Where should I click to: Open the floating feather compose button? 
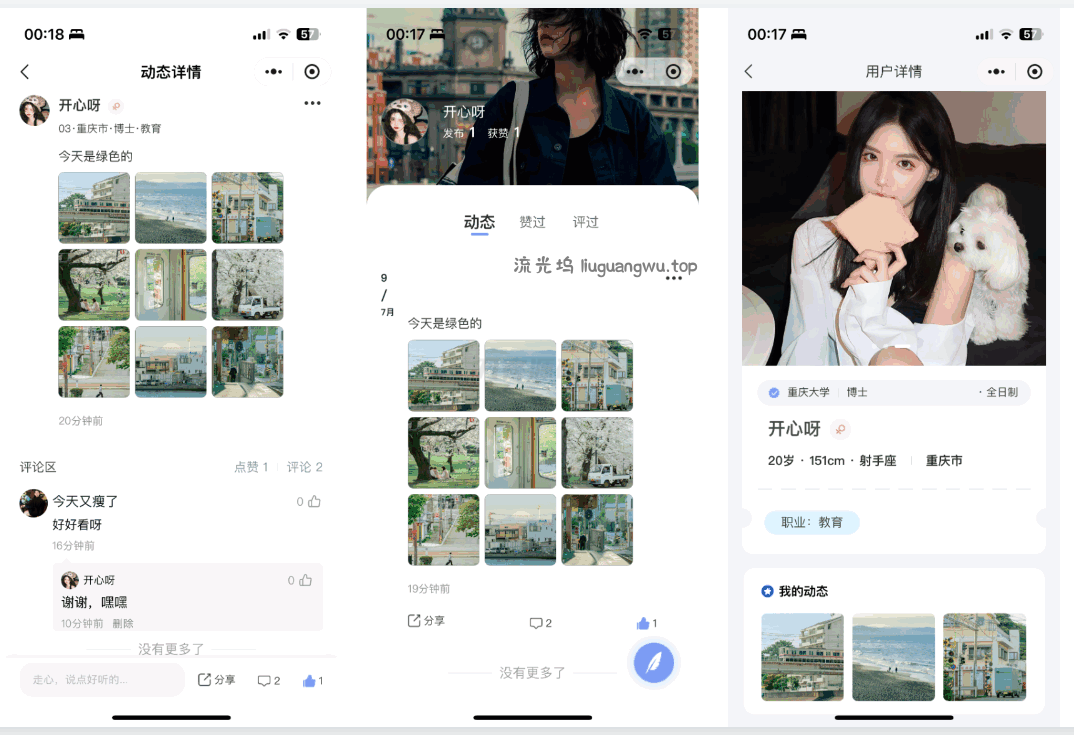[x=654, y=662]
